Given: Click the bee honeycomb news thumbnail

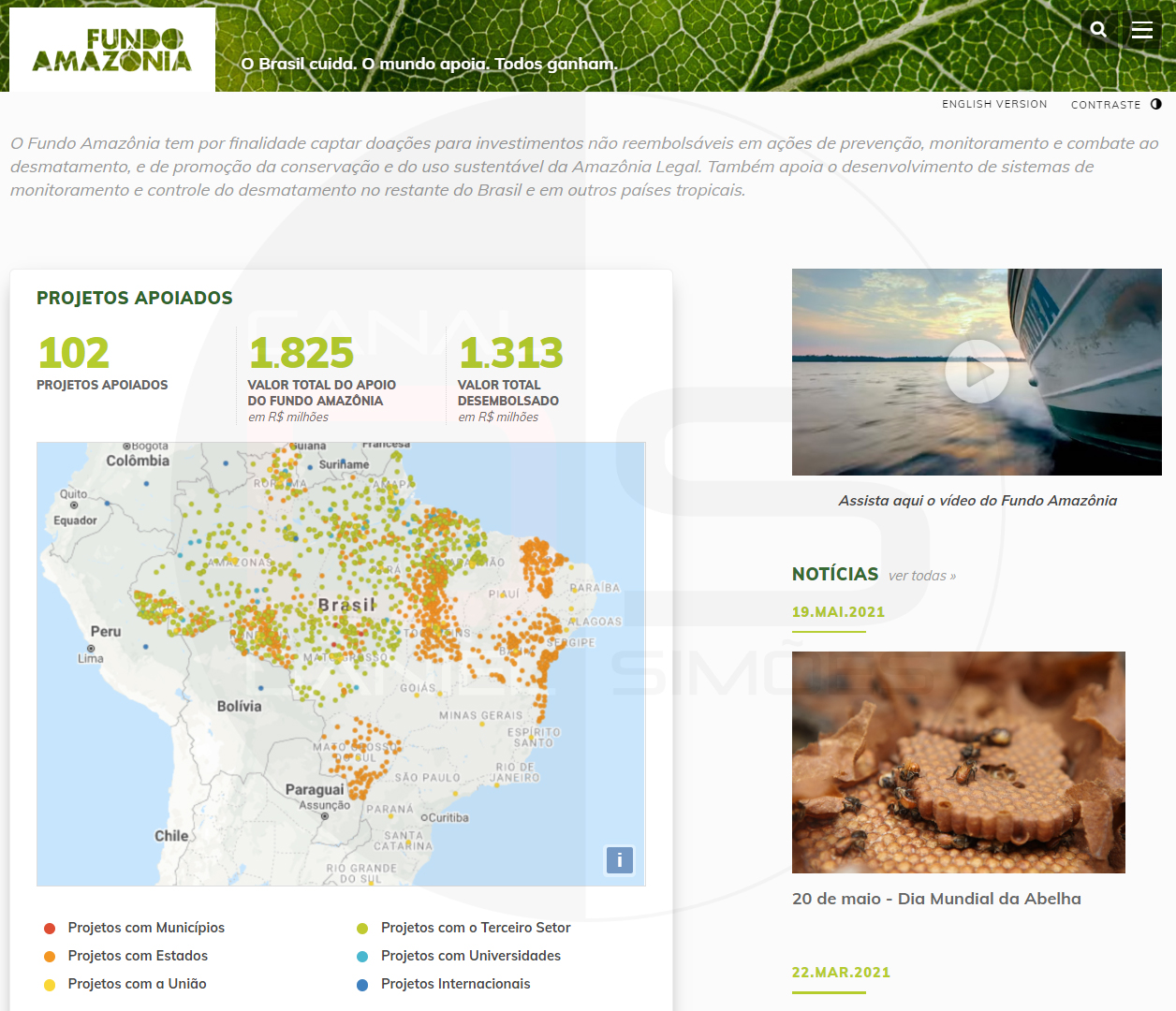Looking at the screenshot, I should tap(959, 761).
